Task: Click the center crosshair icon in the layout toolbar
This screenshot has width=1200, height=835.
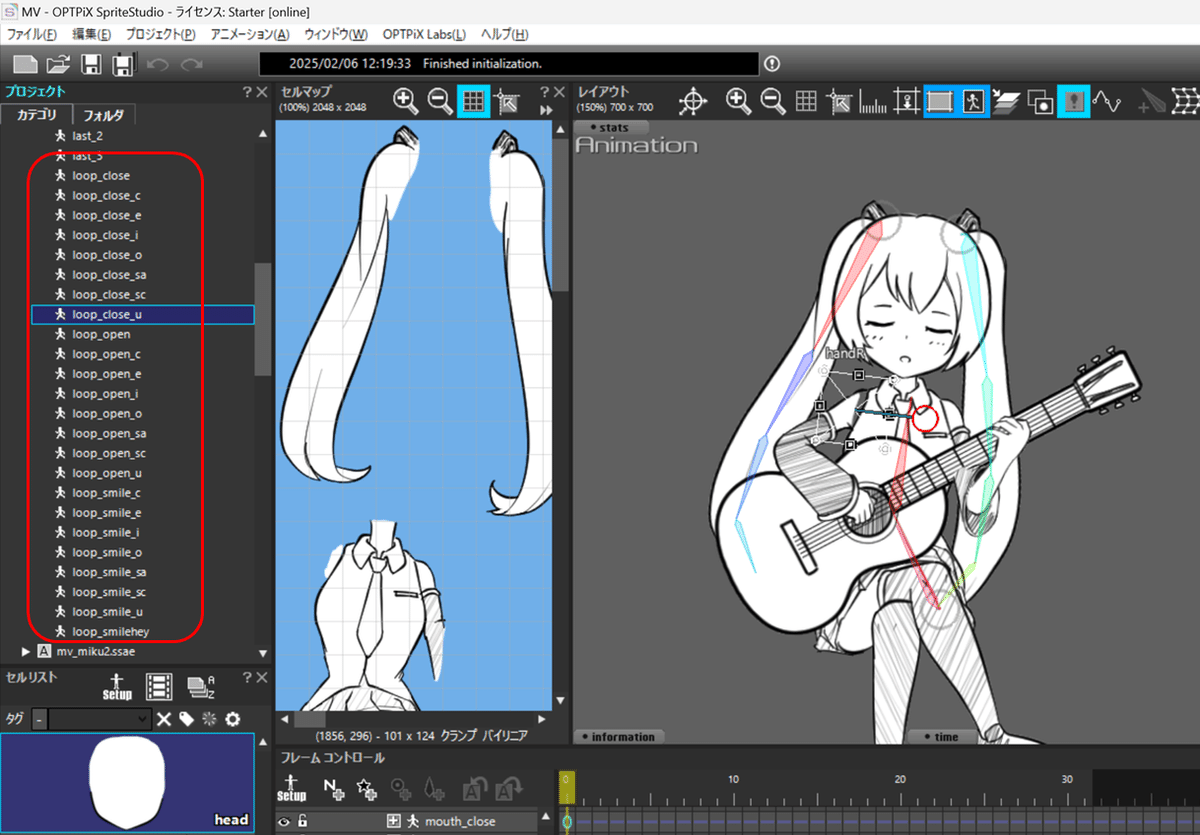Action: click(692, 101)
